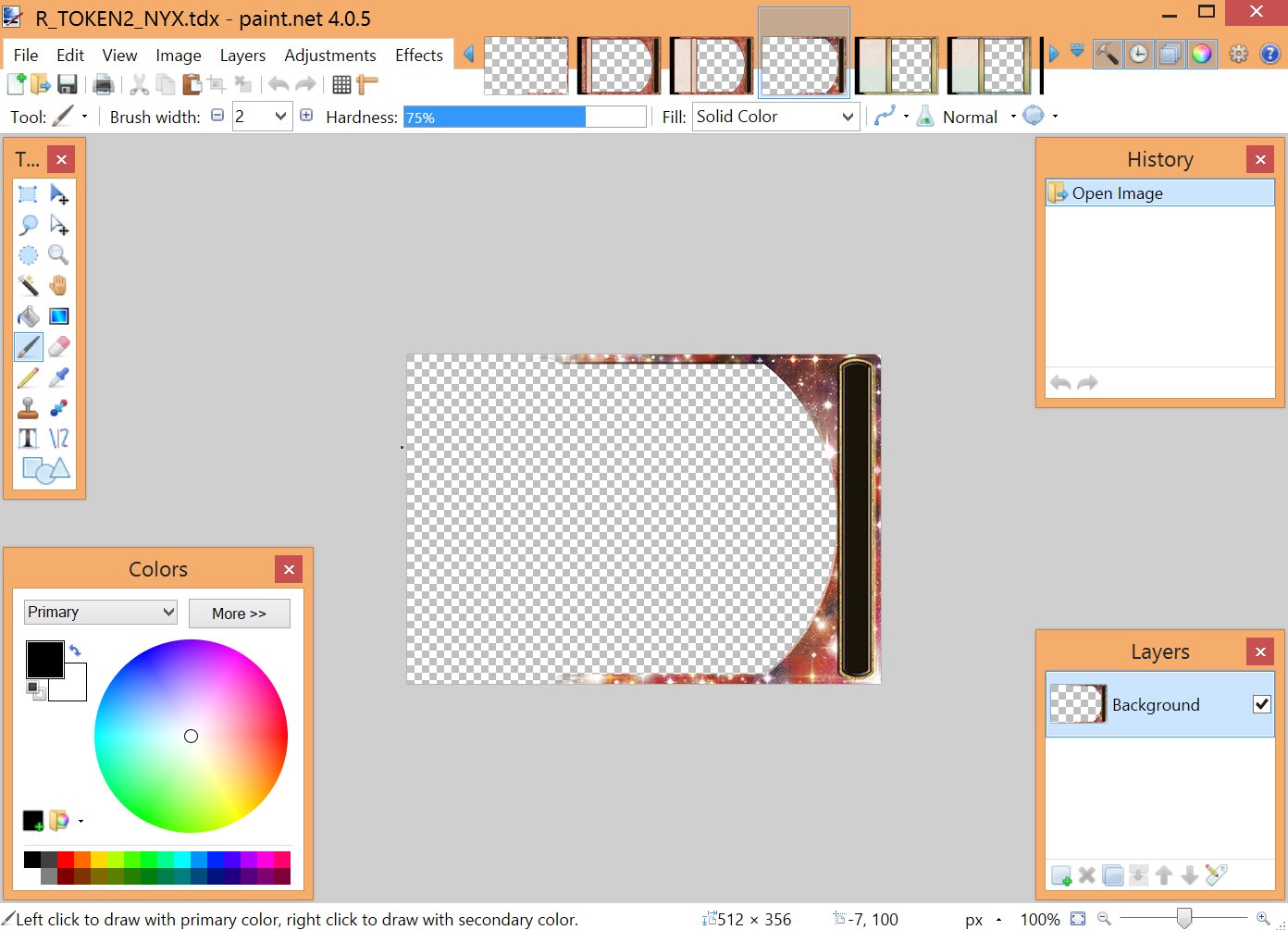This screenshot has width=1288, height=930.
Task: Toggle the Layers window button
Action: pos(1170,54)
